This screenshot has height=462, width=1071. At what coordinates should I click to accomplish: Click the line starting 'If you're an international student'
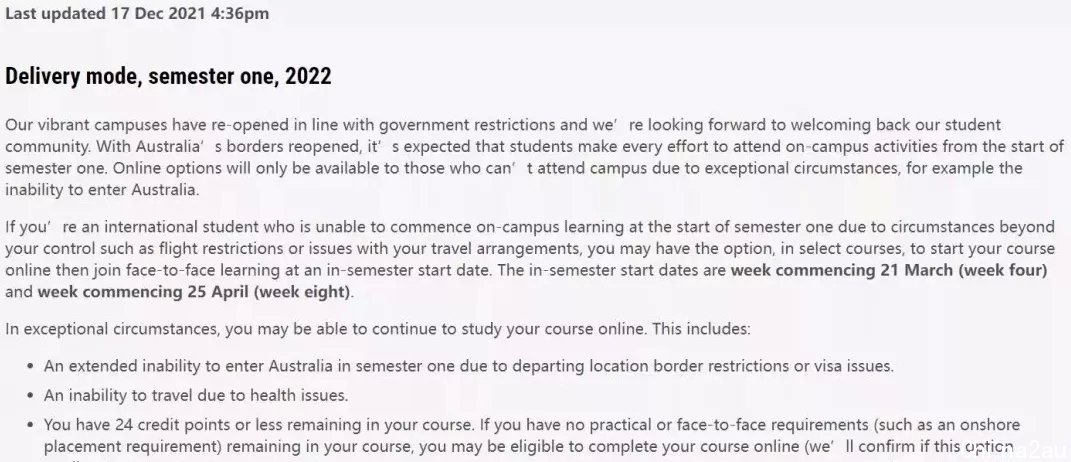click(529, 226)
